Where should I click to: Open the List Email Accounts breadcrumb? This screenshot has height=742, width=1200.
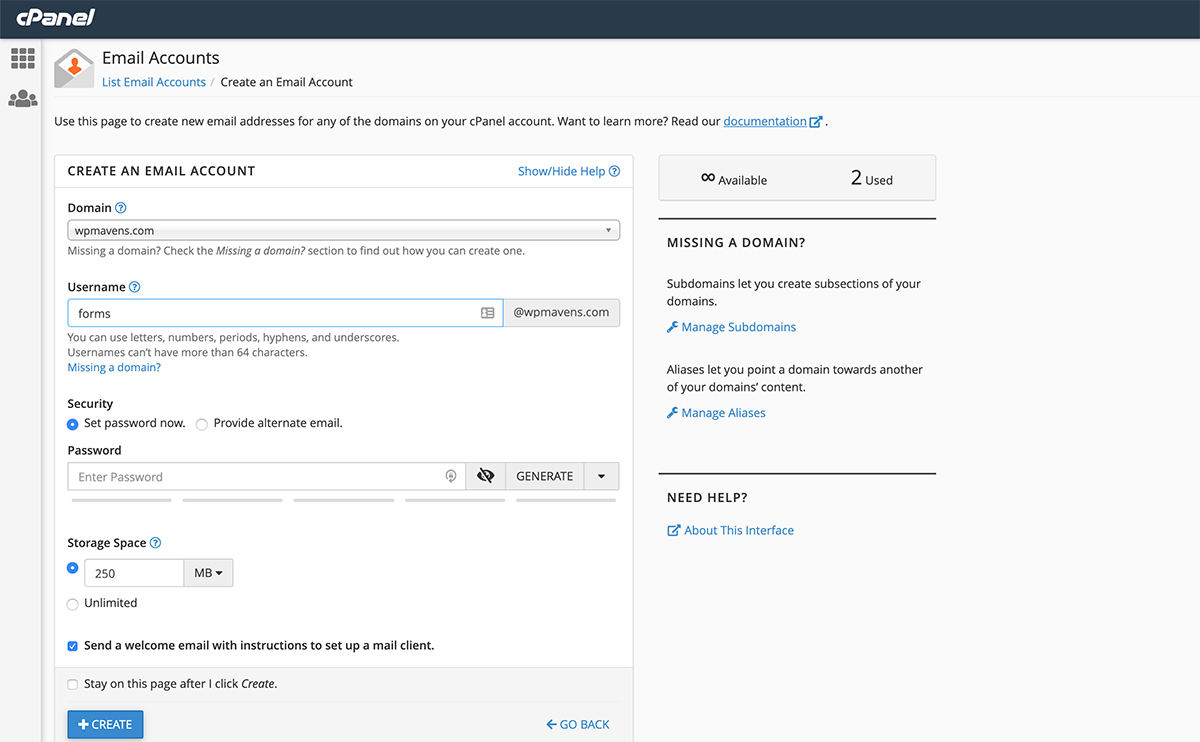(153, 81)
